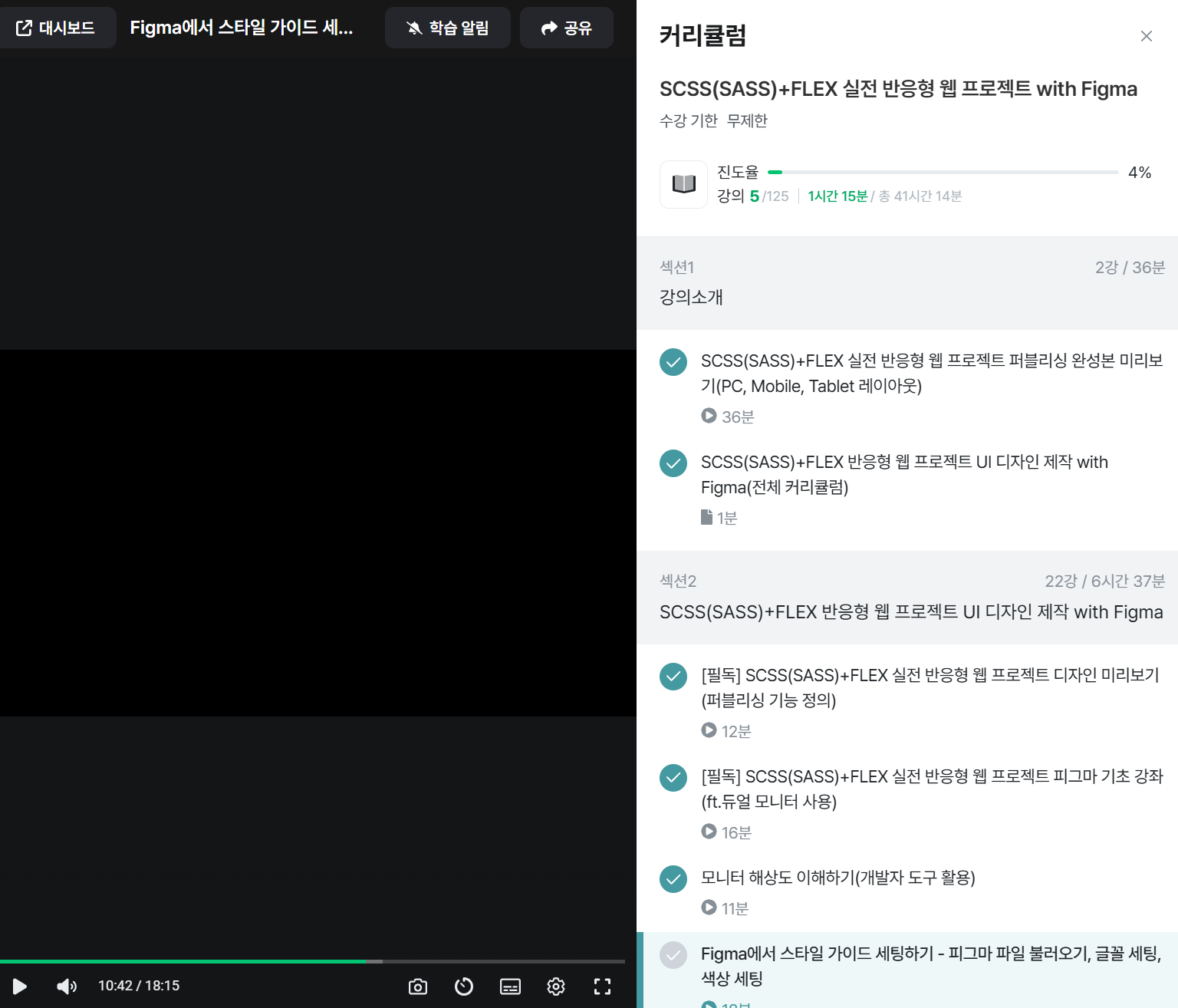
Task: Toggle the subtitles caption icon
Action: (x=510, y=987)
